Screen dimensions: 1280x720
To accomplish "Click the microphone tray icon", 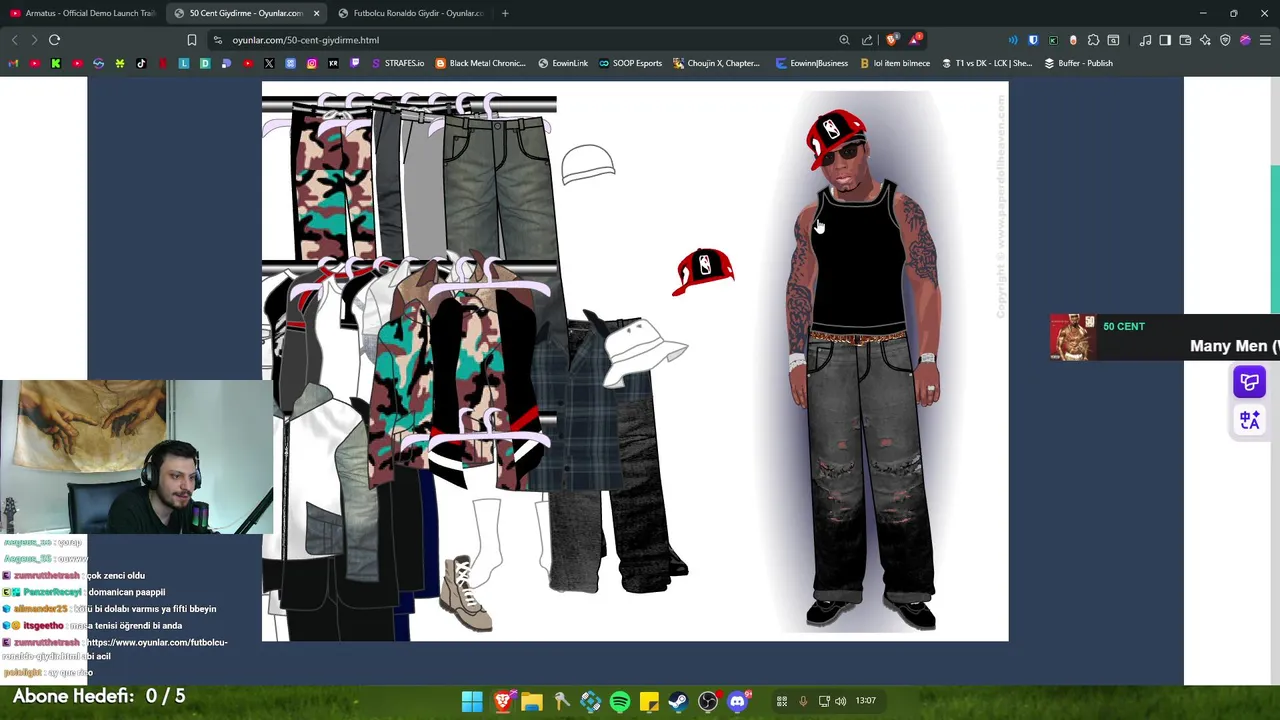I will coord(802,701).
